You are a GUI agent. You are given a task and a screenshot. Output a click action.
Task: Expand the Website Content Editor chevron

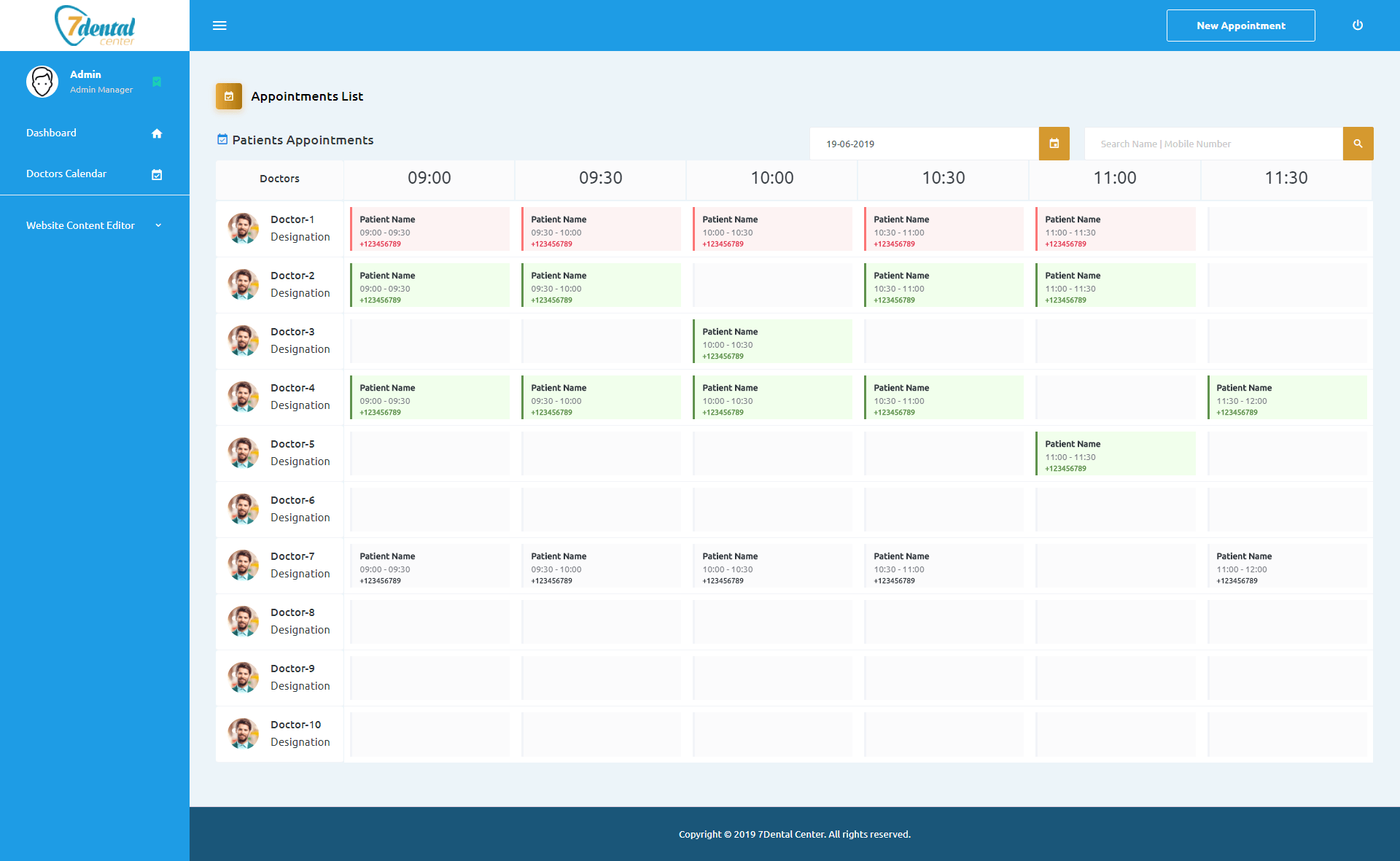pos(158,225)
